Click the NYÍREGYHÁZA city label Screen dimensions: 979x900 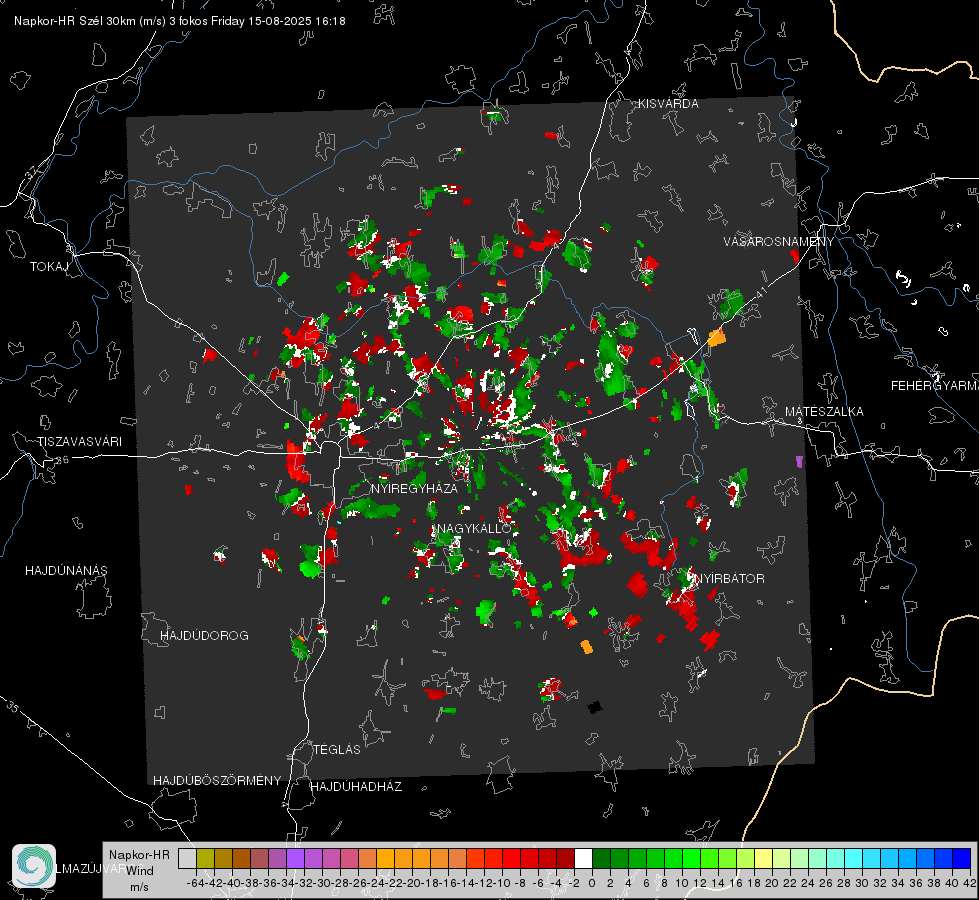(x=414, y=488)
